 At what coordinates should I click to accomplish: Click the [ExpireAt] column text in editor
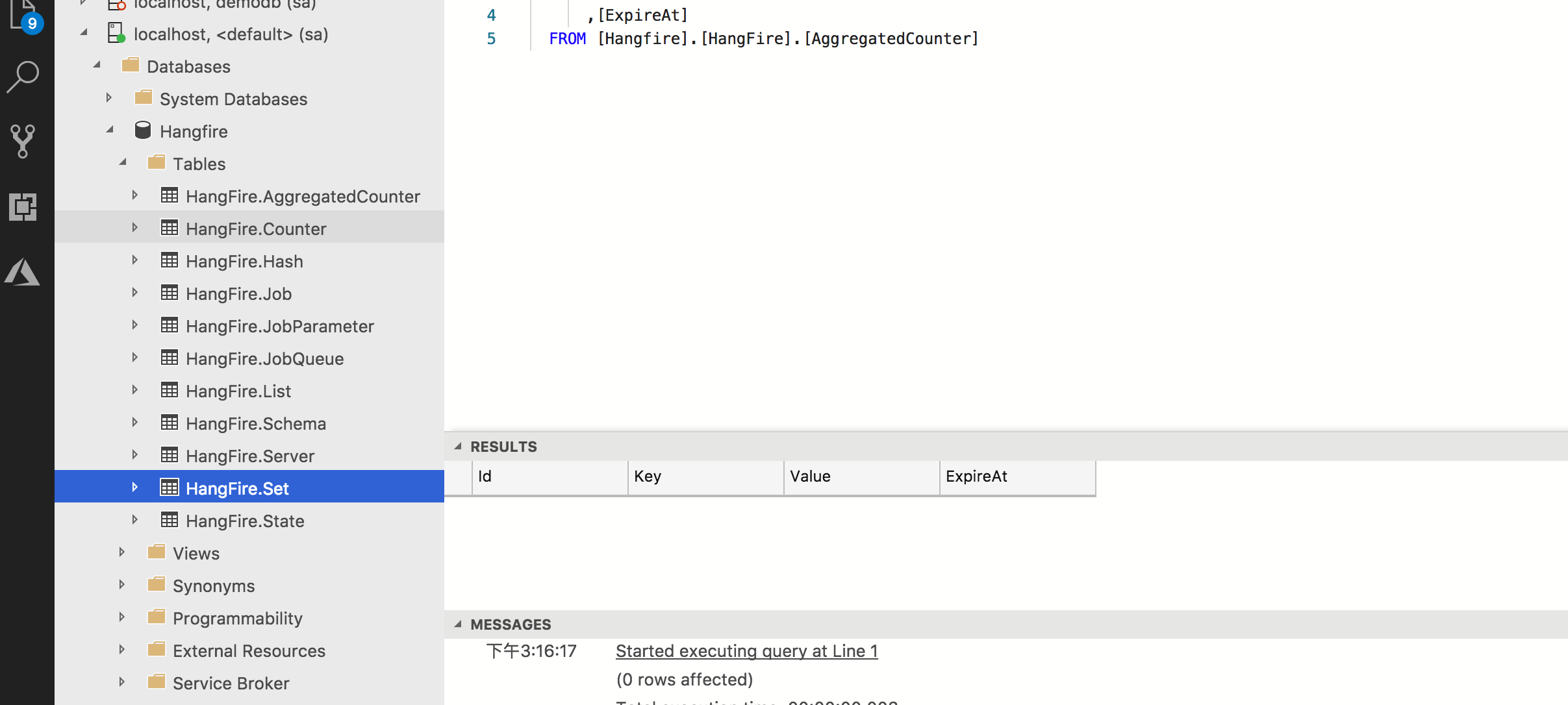pyautogui.click(x=642, y=15)
